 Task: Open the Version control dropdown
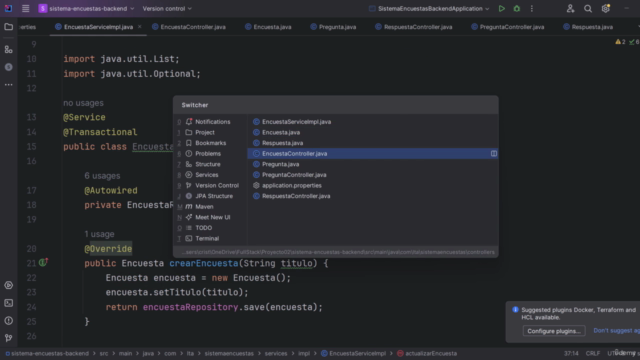[x=167, y=9]
